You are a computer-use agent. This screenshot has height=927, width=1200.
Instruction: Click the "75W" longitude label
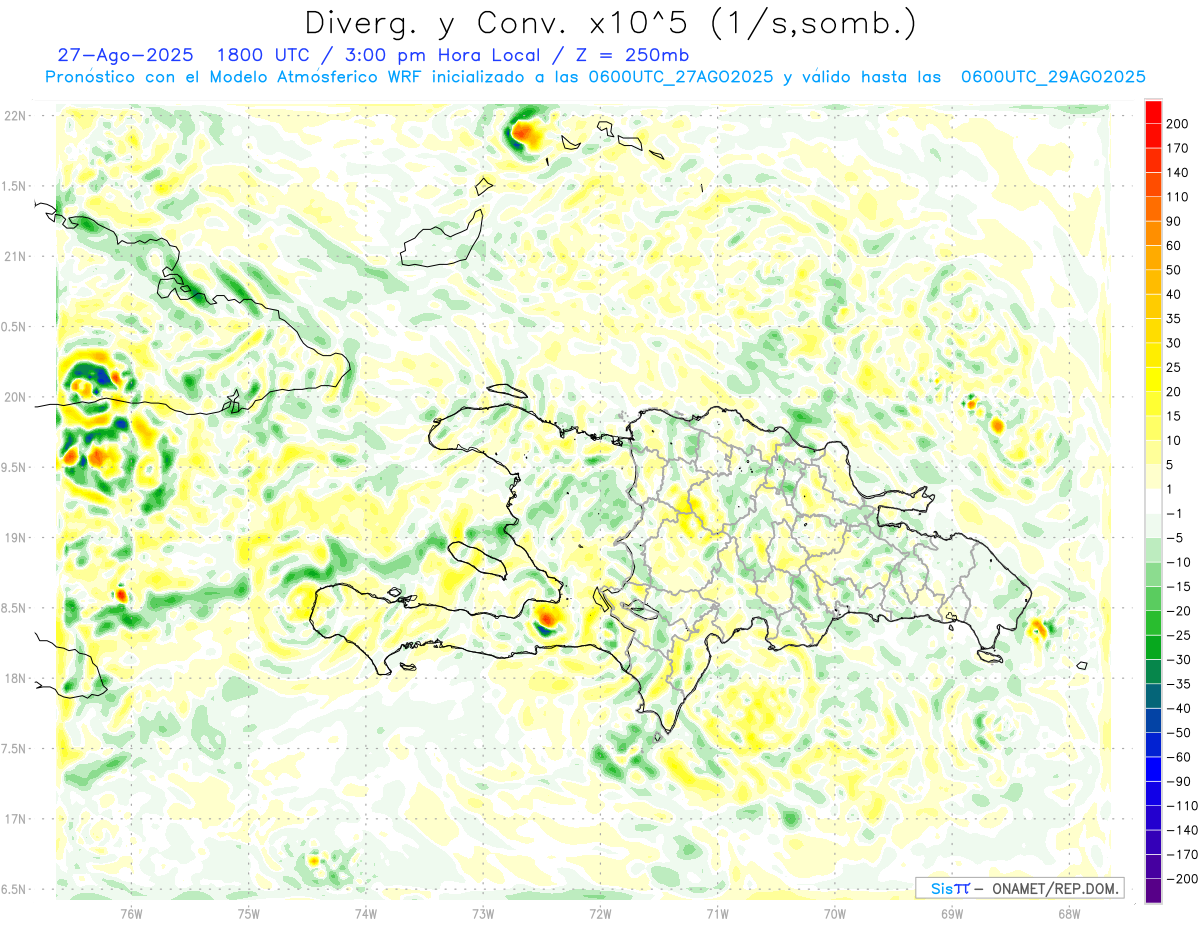(x=249, y=913)
